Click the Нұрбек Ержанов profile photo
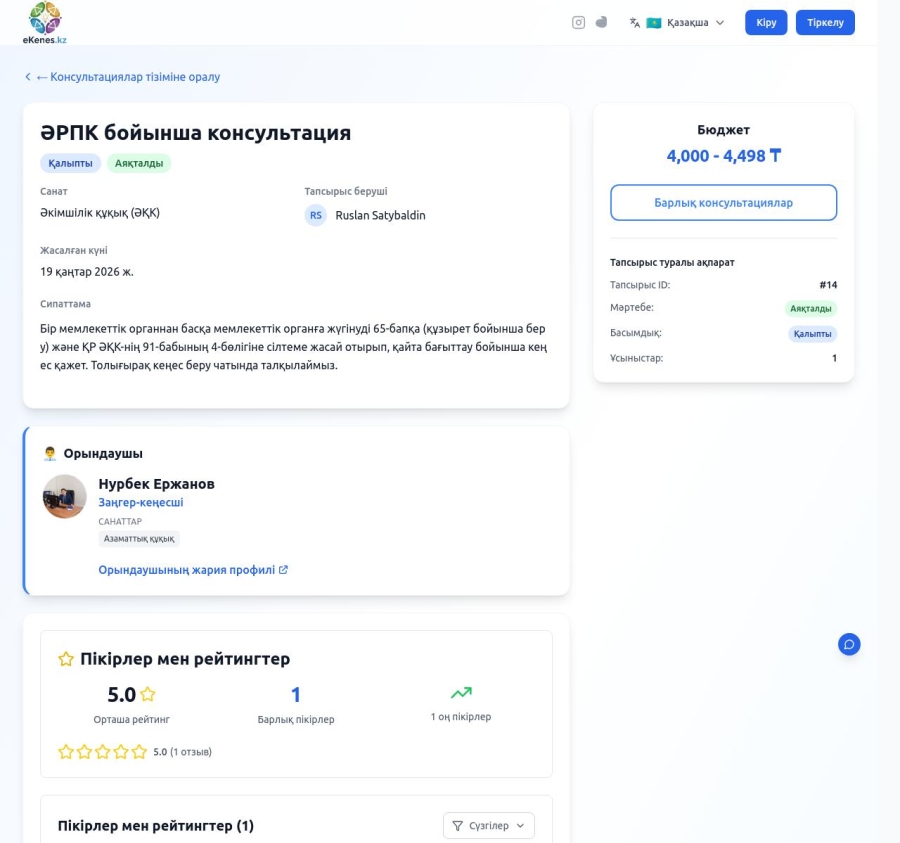Viewport: 900px width, 843px height. pos(65,496)
